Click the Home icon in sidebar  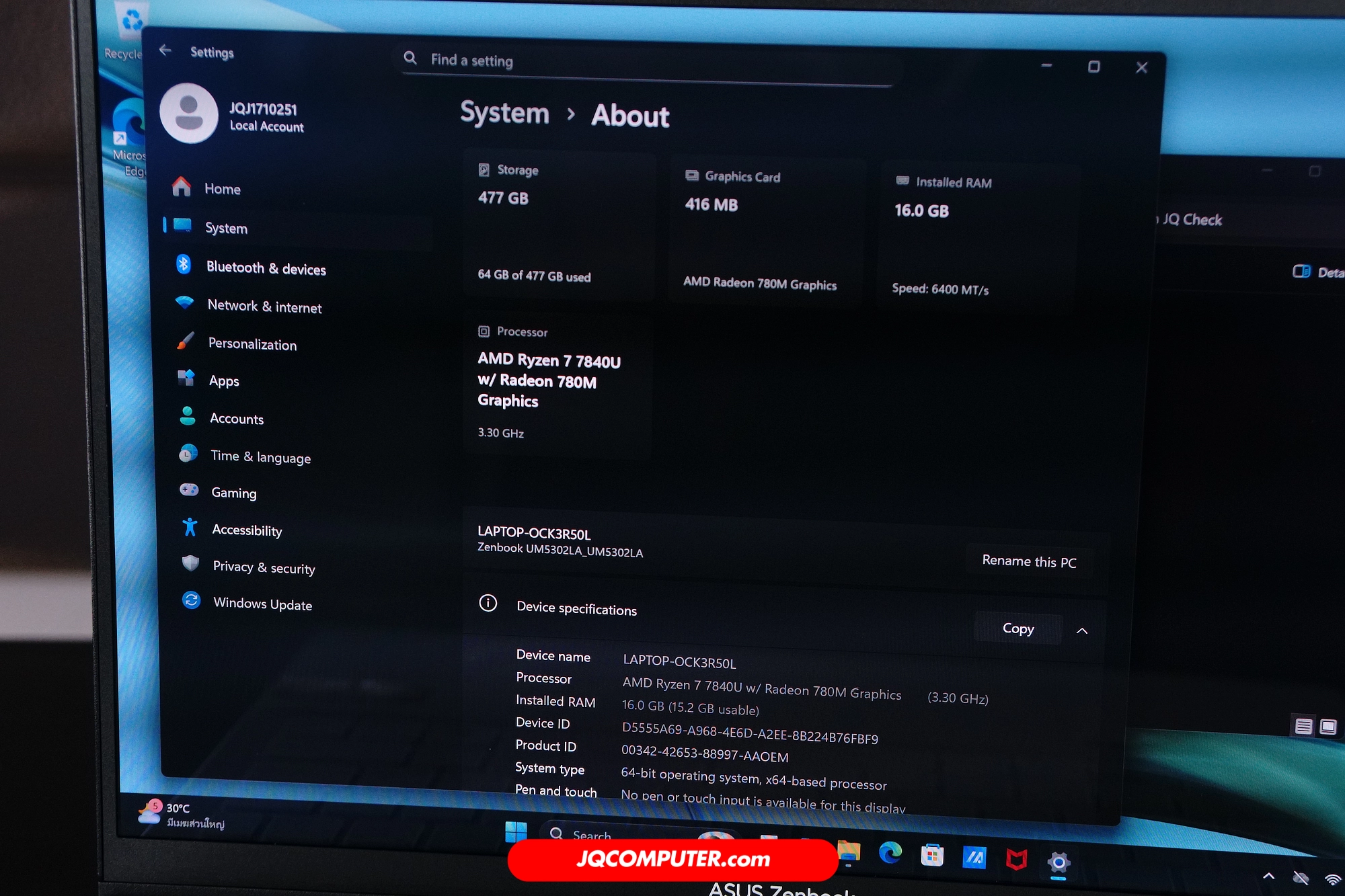pyautogui.click(x=182, y=187)
